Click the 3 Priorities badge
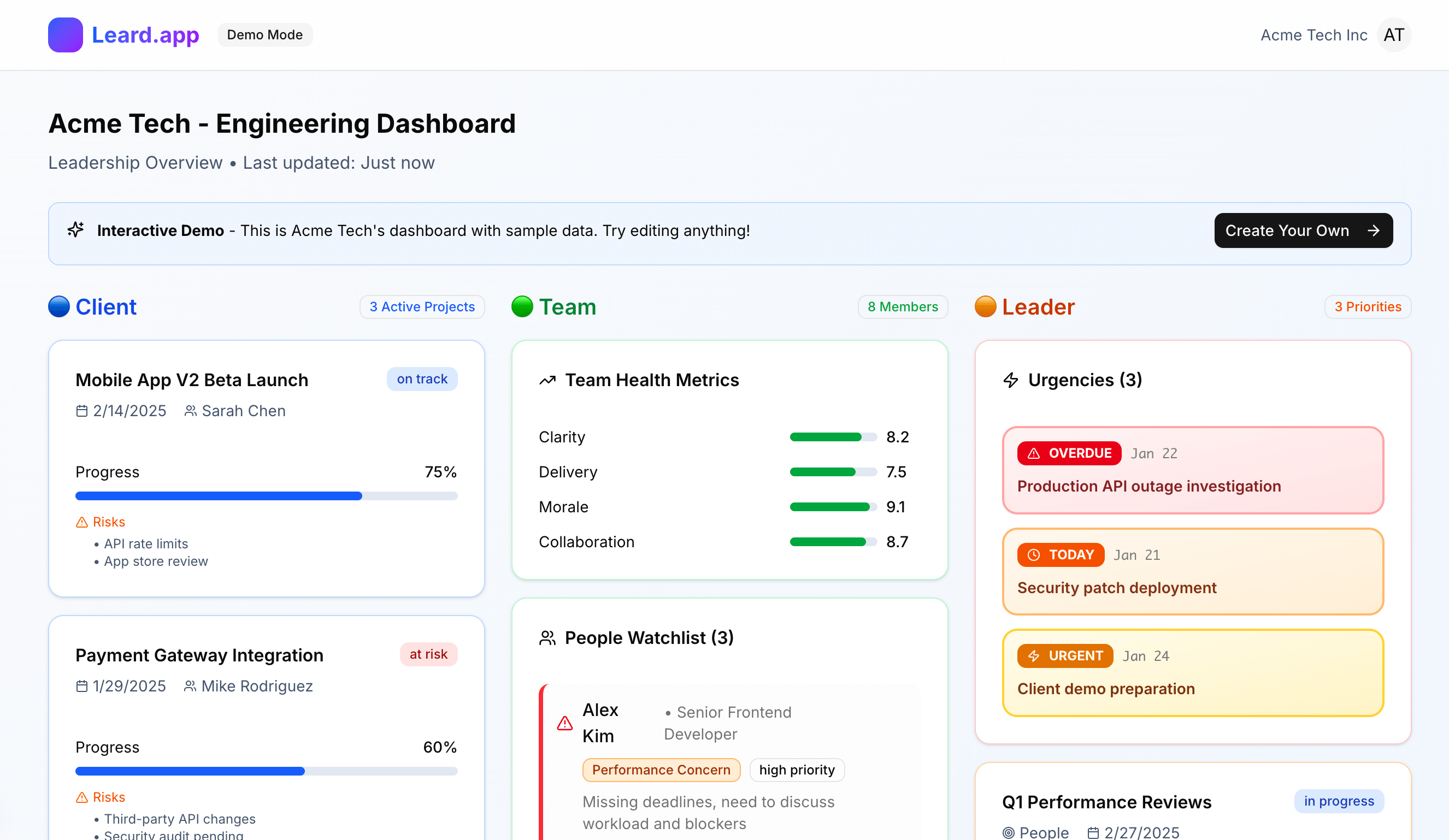The image size is (1449, 840). point(1368,306)
